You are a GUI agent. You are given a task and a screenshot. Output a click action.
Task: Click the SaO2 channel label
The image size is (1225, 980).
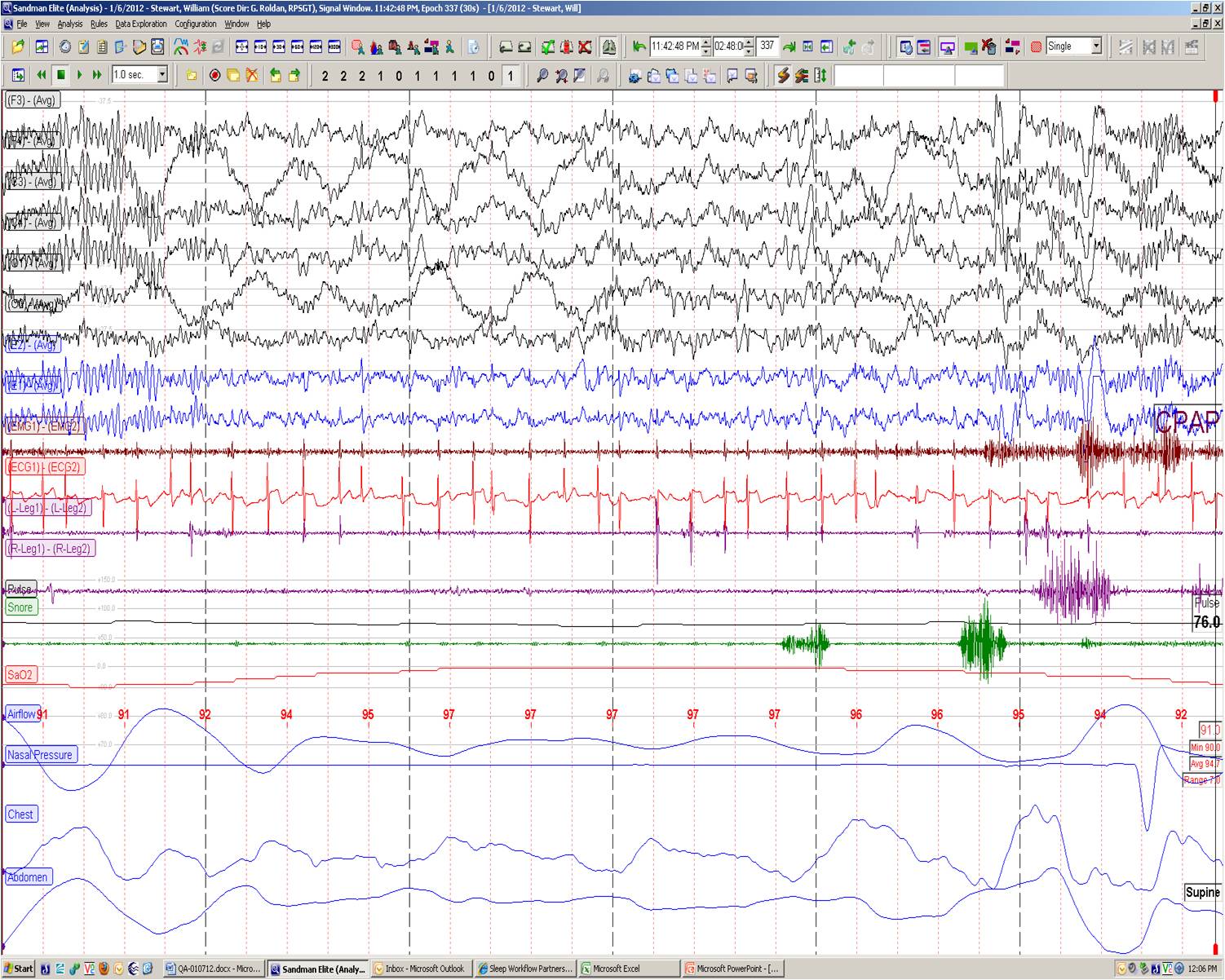tap(20, 675)
